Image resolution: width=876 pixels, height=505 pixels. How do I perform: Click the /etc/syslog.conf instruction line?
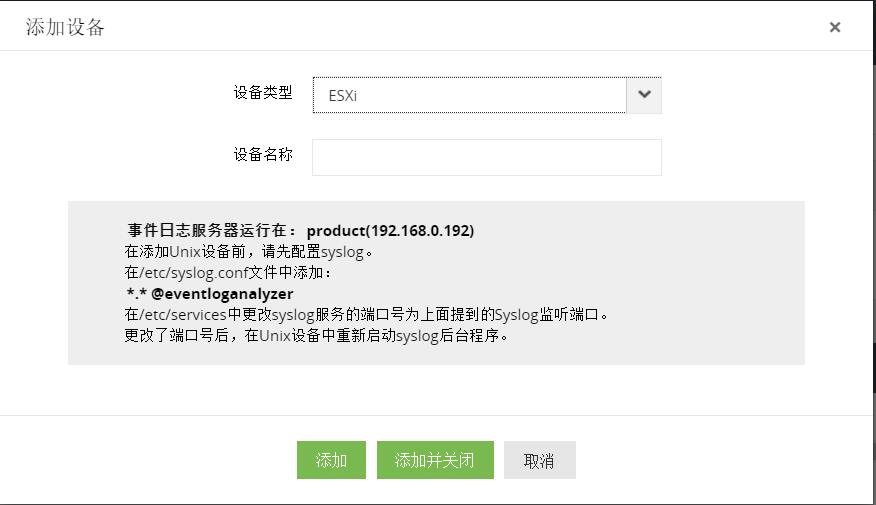tap(228, 273)
